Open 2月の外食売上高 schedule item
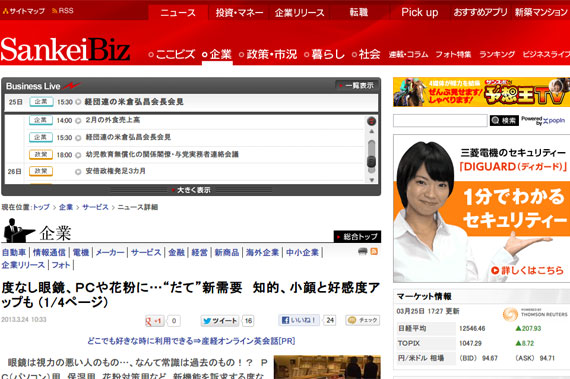Image resolution: width=570 pixels, height=379 pixels. [x=113, y=120]
